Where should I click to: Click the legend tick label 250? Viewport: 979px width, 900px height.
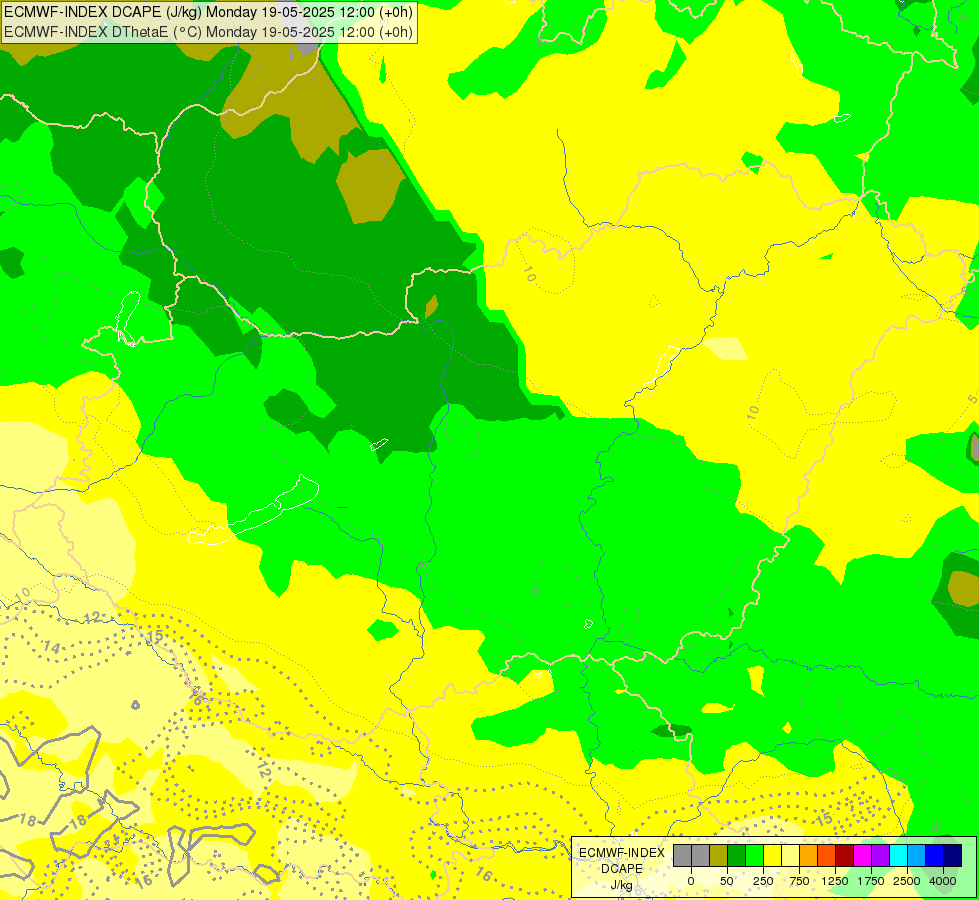pos(763,881)
